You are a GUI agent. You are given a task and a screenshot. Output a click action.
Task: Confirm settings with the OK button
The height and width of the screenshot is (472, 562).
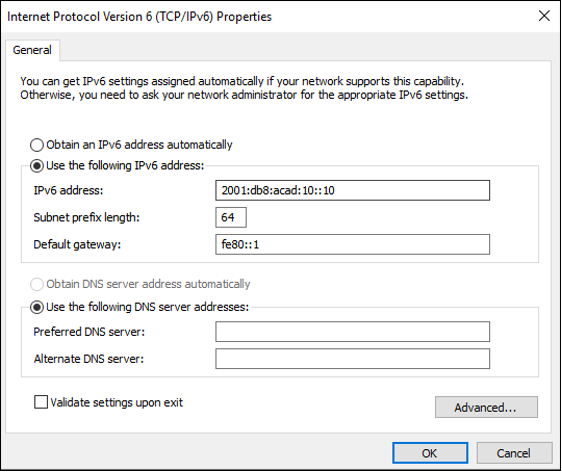point(430,453)
